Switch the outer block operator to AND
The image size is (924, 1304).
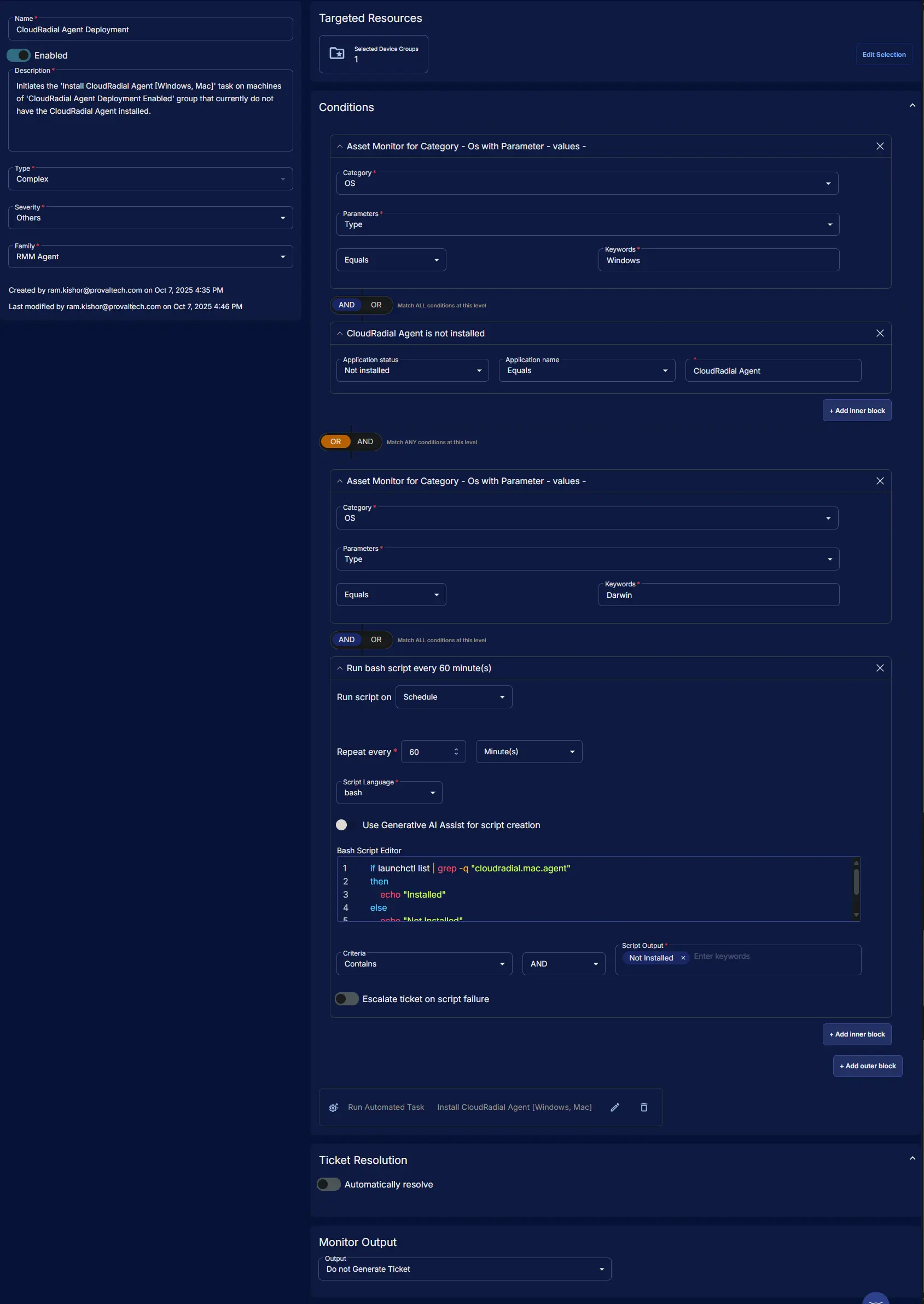[365, 441]
